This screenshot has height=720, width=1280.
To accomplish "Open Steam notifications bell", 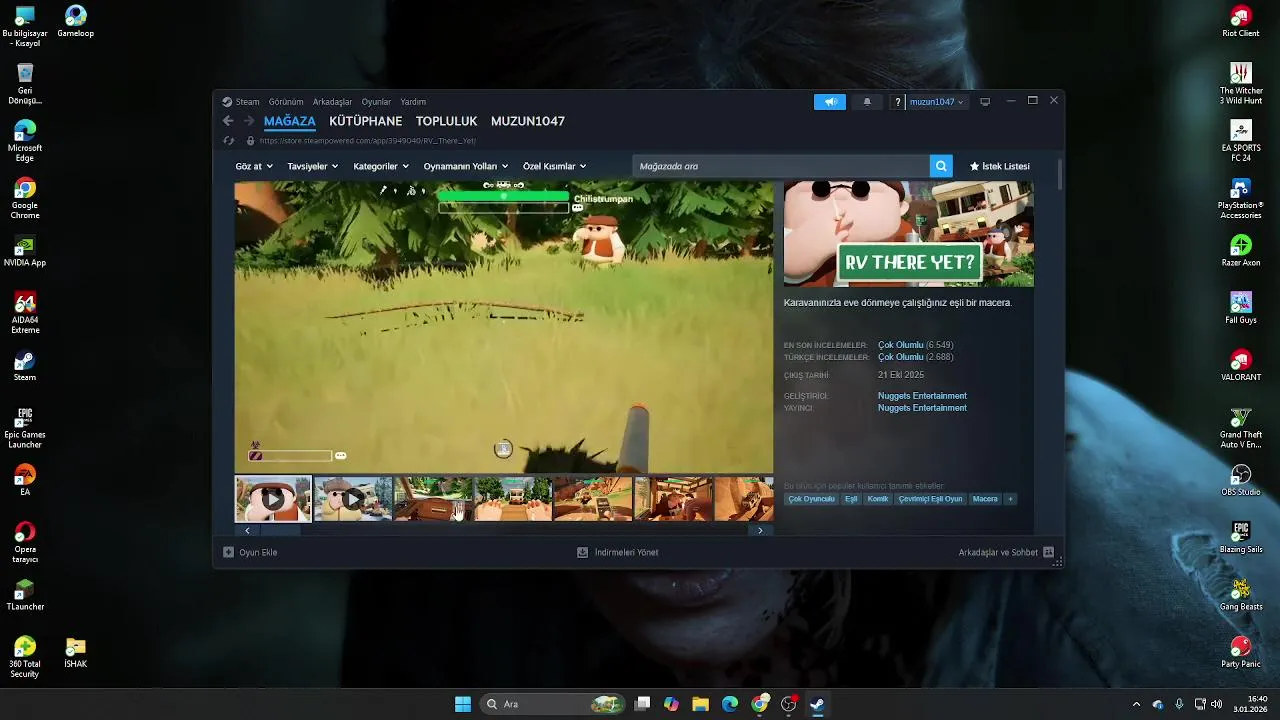I will pyautogui.click(x=867, y=102).
